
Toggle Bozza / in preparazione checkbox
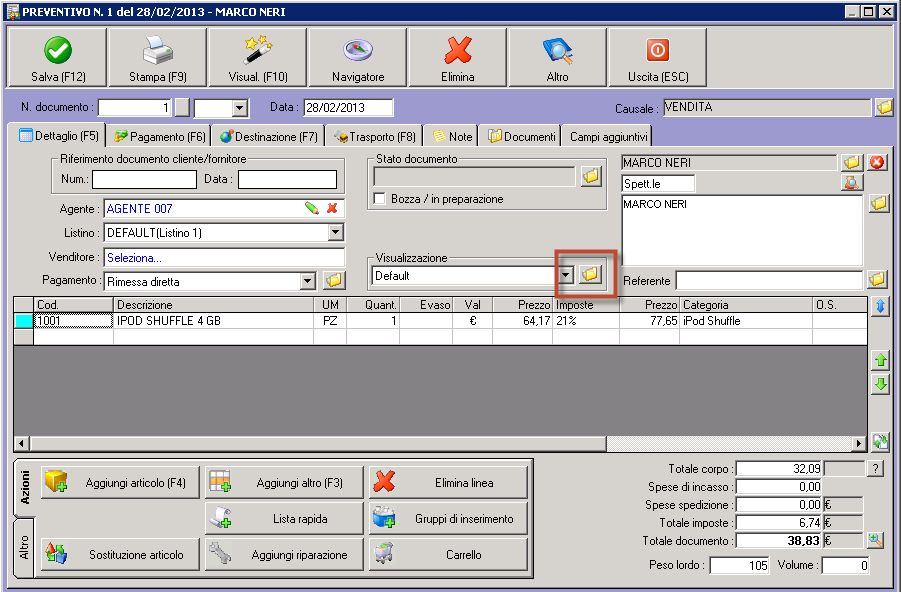379,199
